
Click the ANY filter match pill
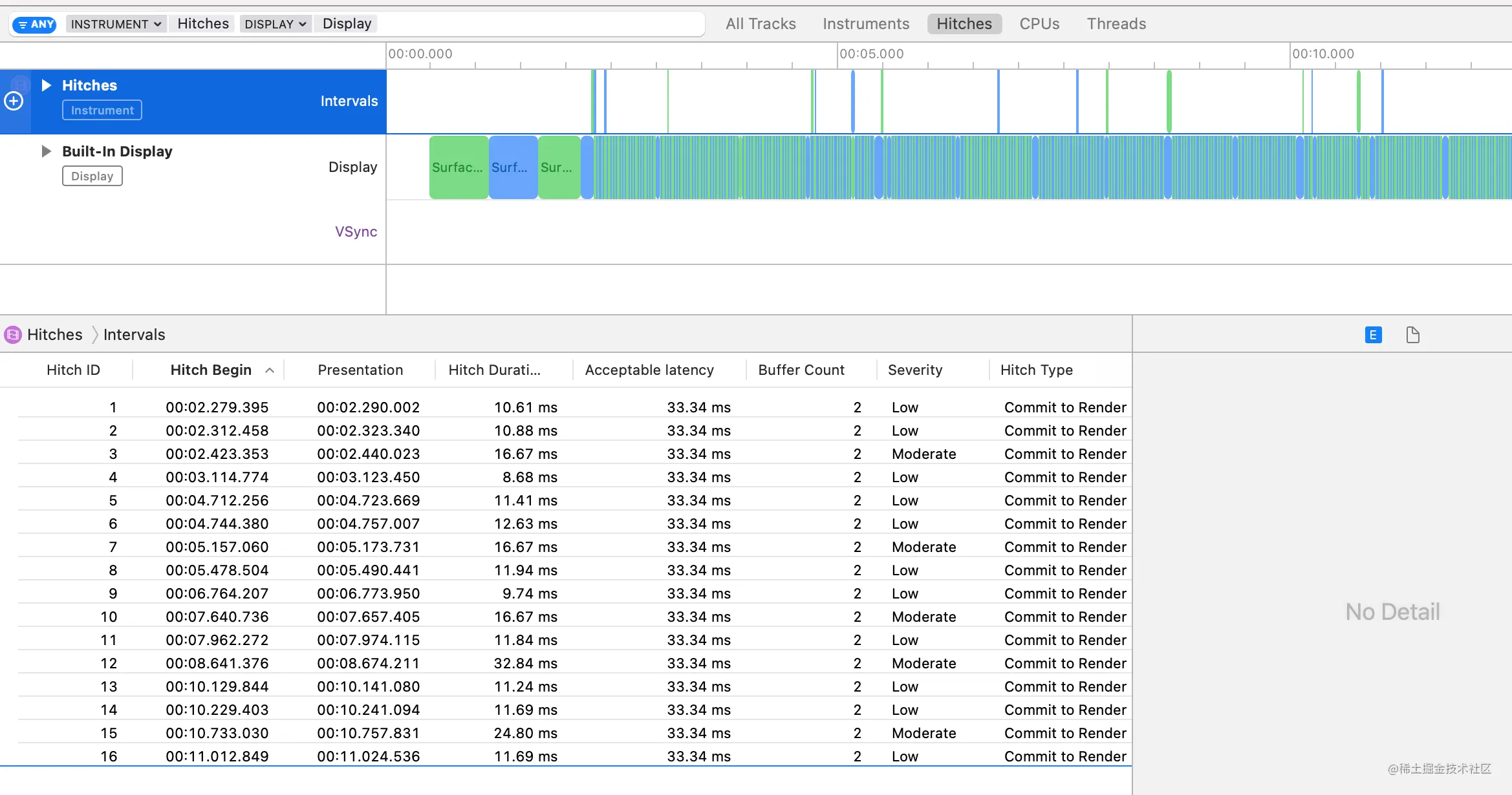[34, 25]
